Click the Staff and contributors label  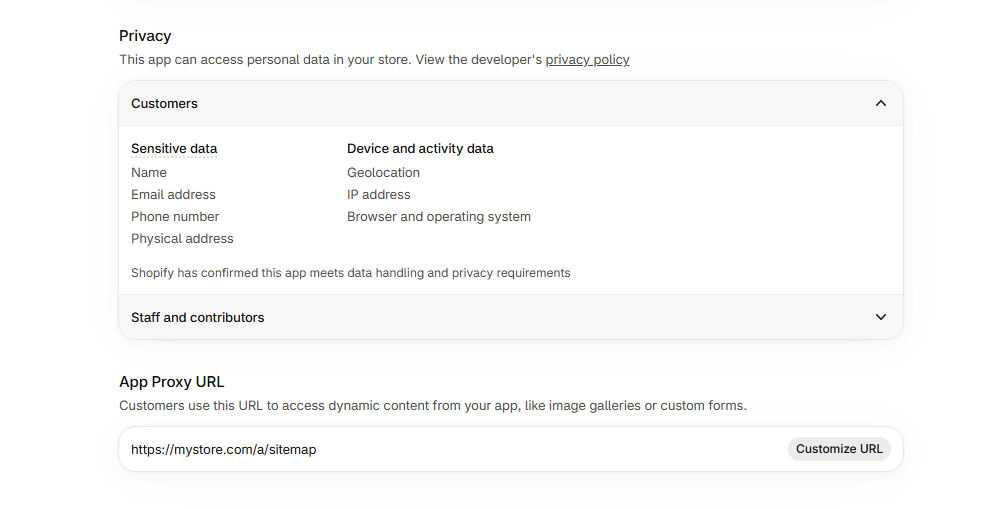coord(198,318)
